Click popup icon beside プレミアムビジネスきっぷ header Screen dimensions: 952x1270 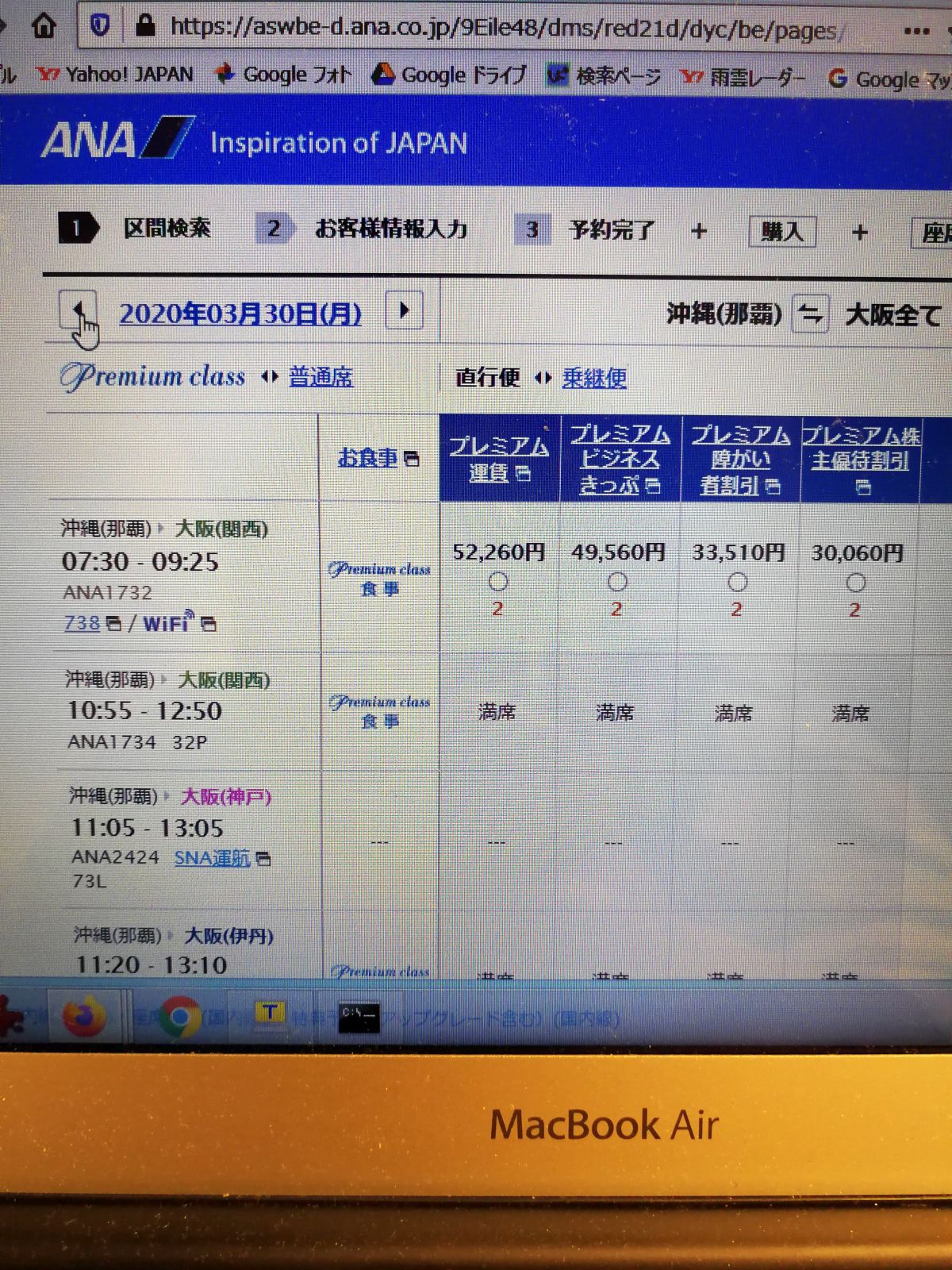[x=652, y=485]
